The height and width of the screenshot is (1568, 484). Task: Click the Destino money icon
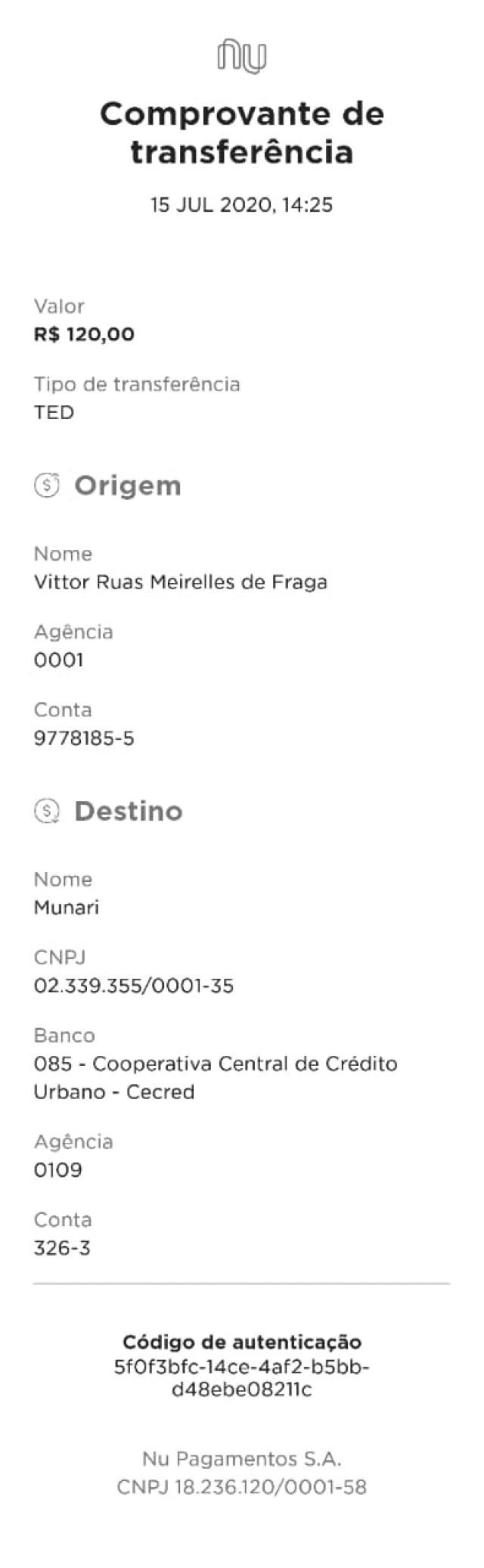(47, 811)
